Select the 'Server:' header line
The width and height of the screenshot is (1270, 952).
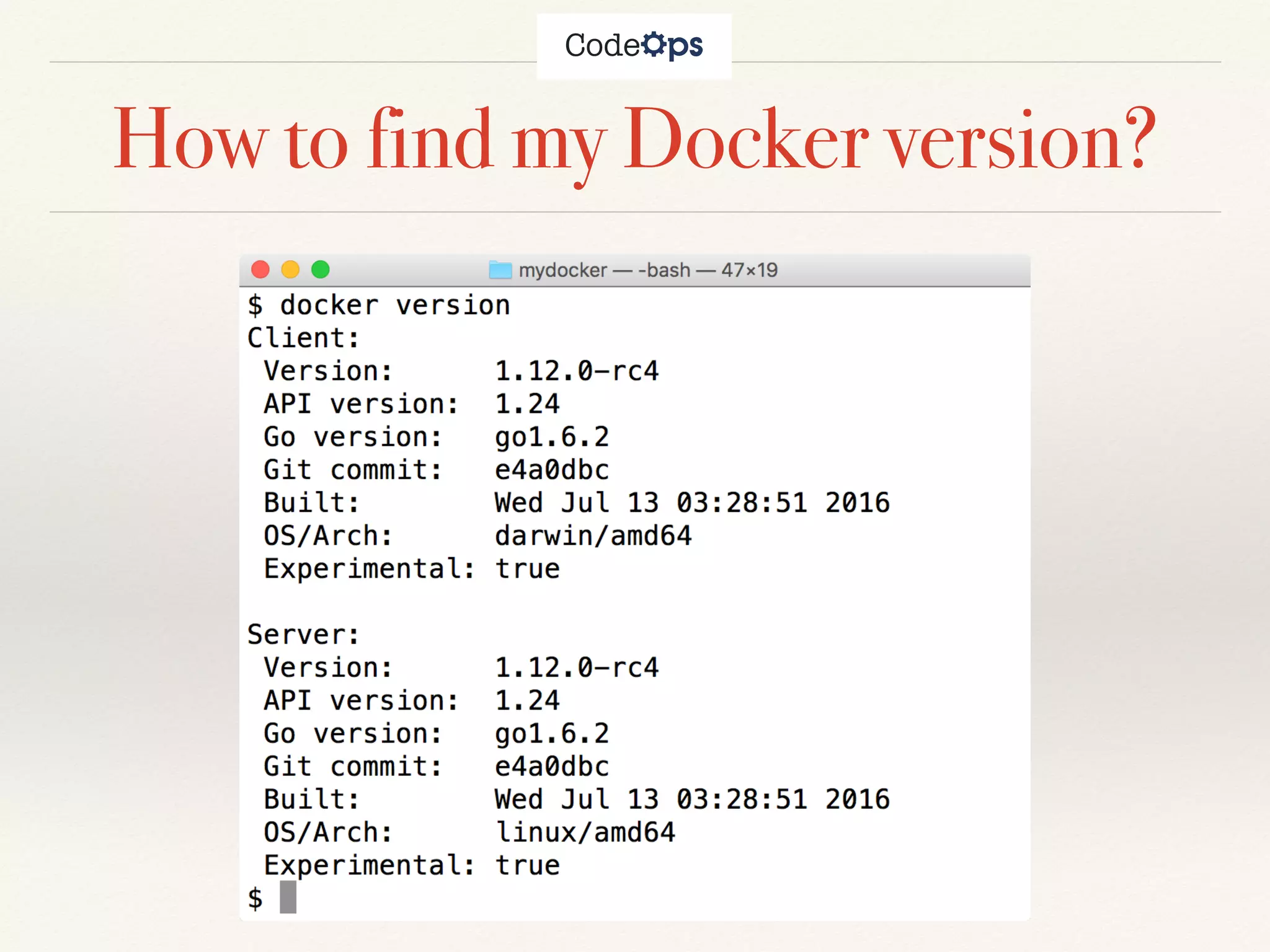[303, 635]
